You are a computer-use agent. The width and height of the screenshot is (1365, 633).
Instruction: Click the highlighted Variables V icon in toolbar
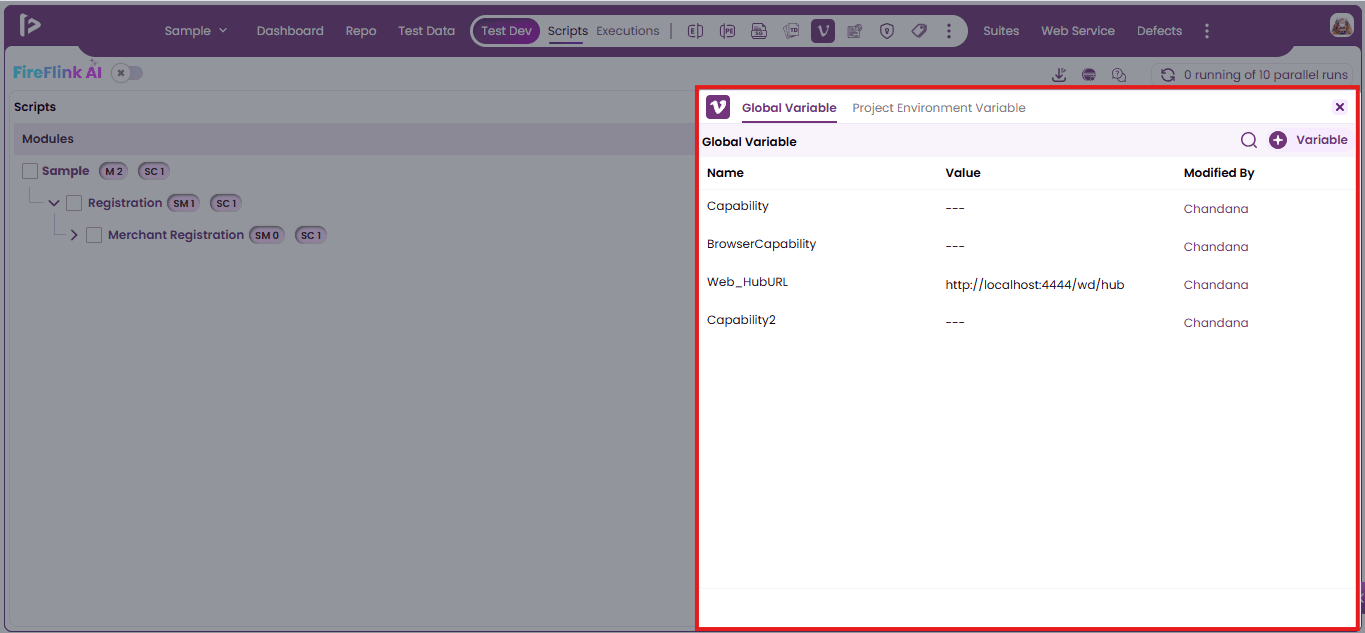click(823, 31)
